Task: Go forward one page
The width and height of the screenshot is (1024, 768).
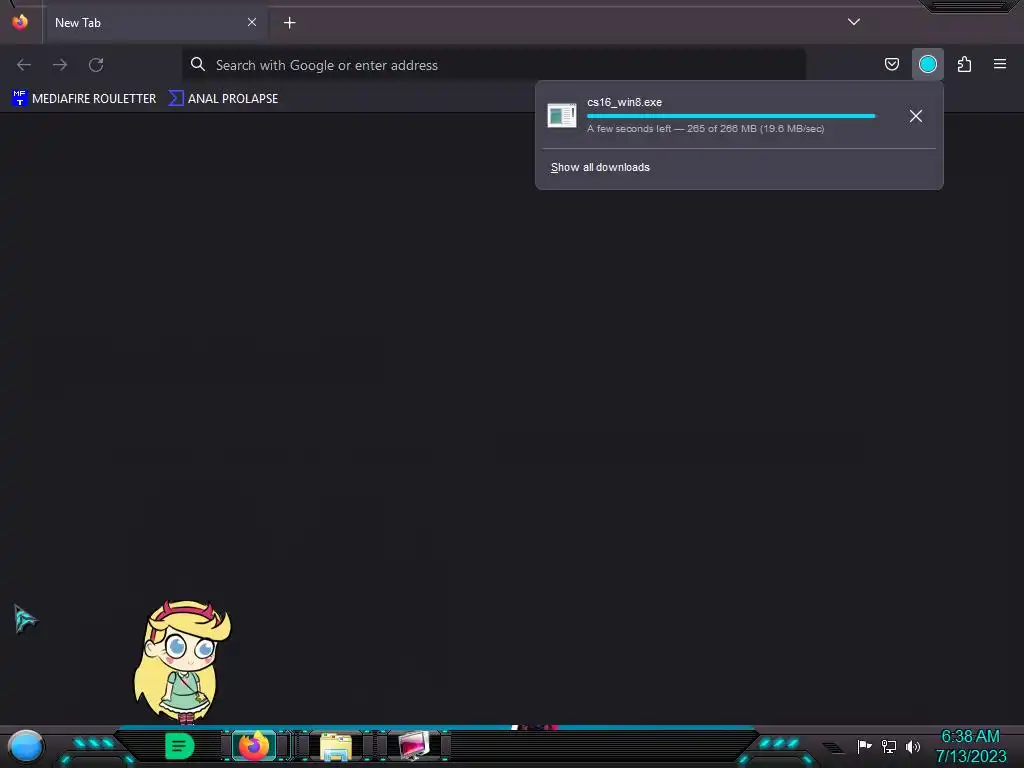Action: 60,65
